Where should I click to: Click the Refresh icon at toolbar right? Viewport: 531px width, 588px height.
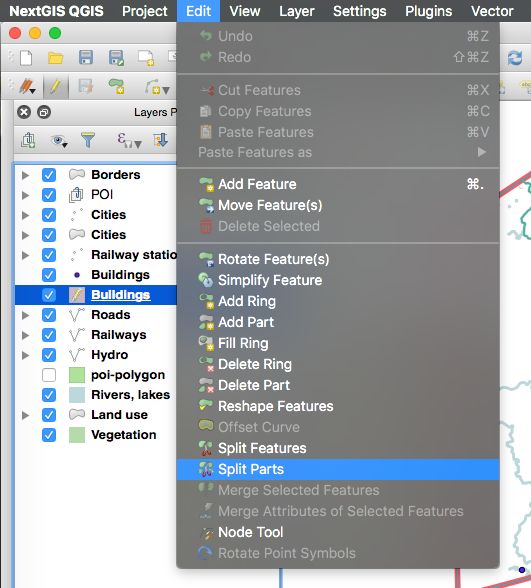pos(515,58)
